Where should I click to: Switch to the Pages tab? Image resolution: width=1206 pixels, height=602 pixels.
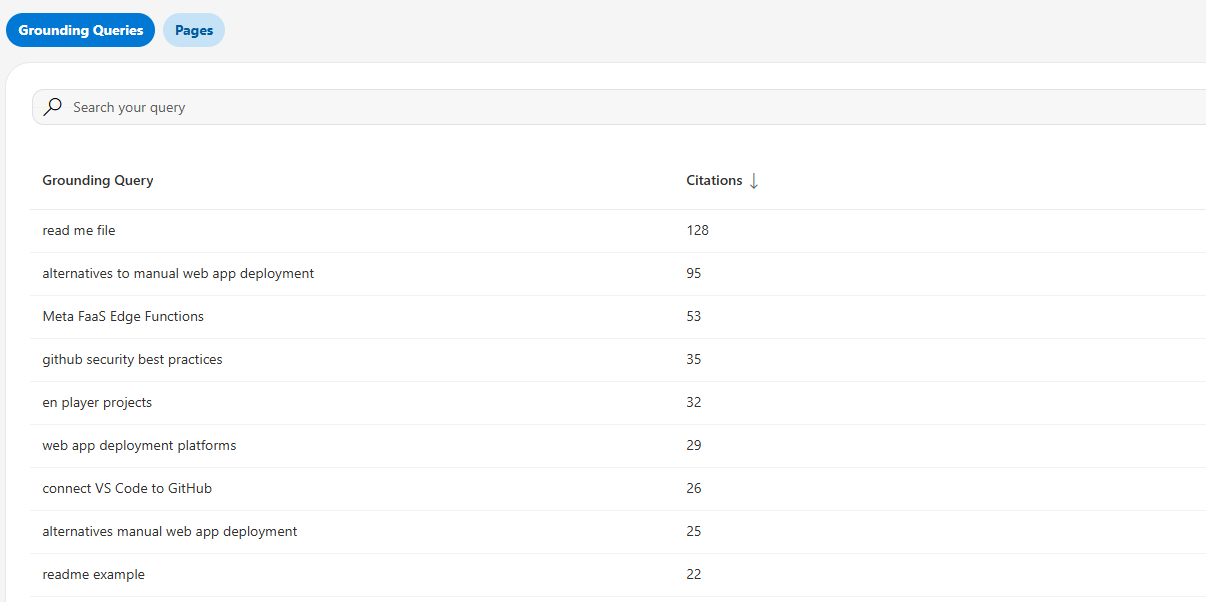(193, 30)
